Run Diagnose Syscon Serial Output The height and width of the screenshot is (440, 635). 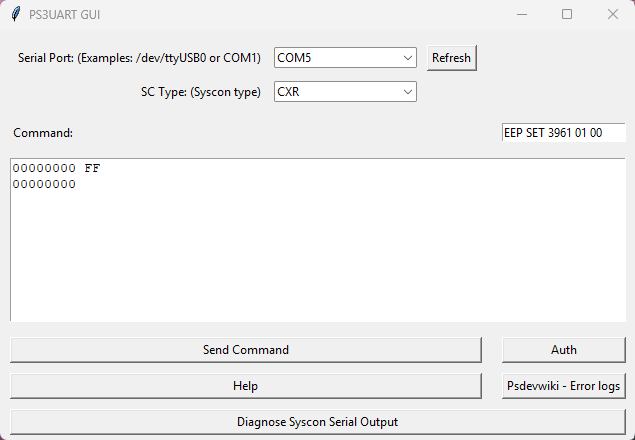click(x=317, y=422)
